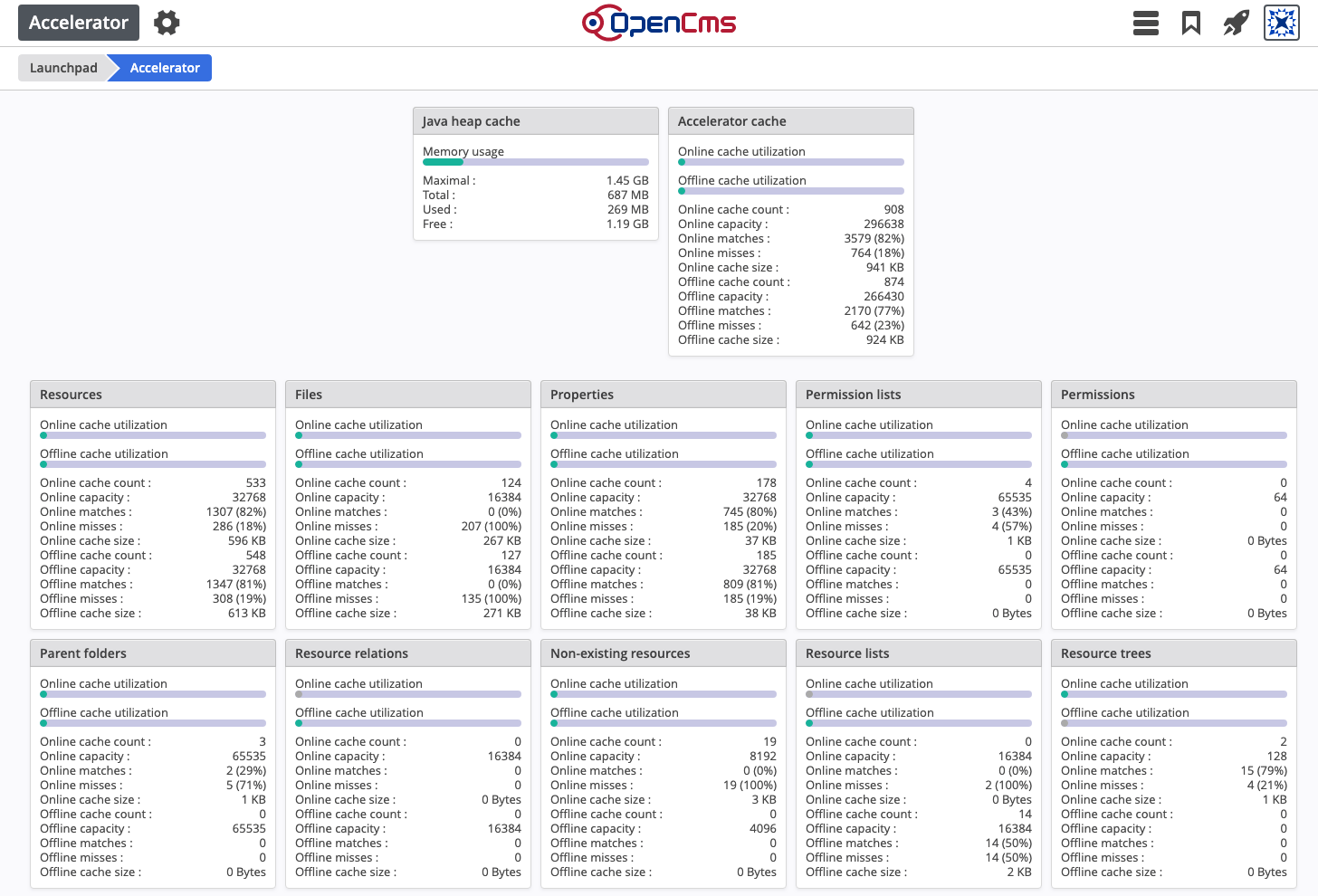
Task: Click Online misses value 764 (18%)
Action: point(877,253)
